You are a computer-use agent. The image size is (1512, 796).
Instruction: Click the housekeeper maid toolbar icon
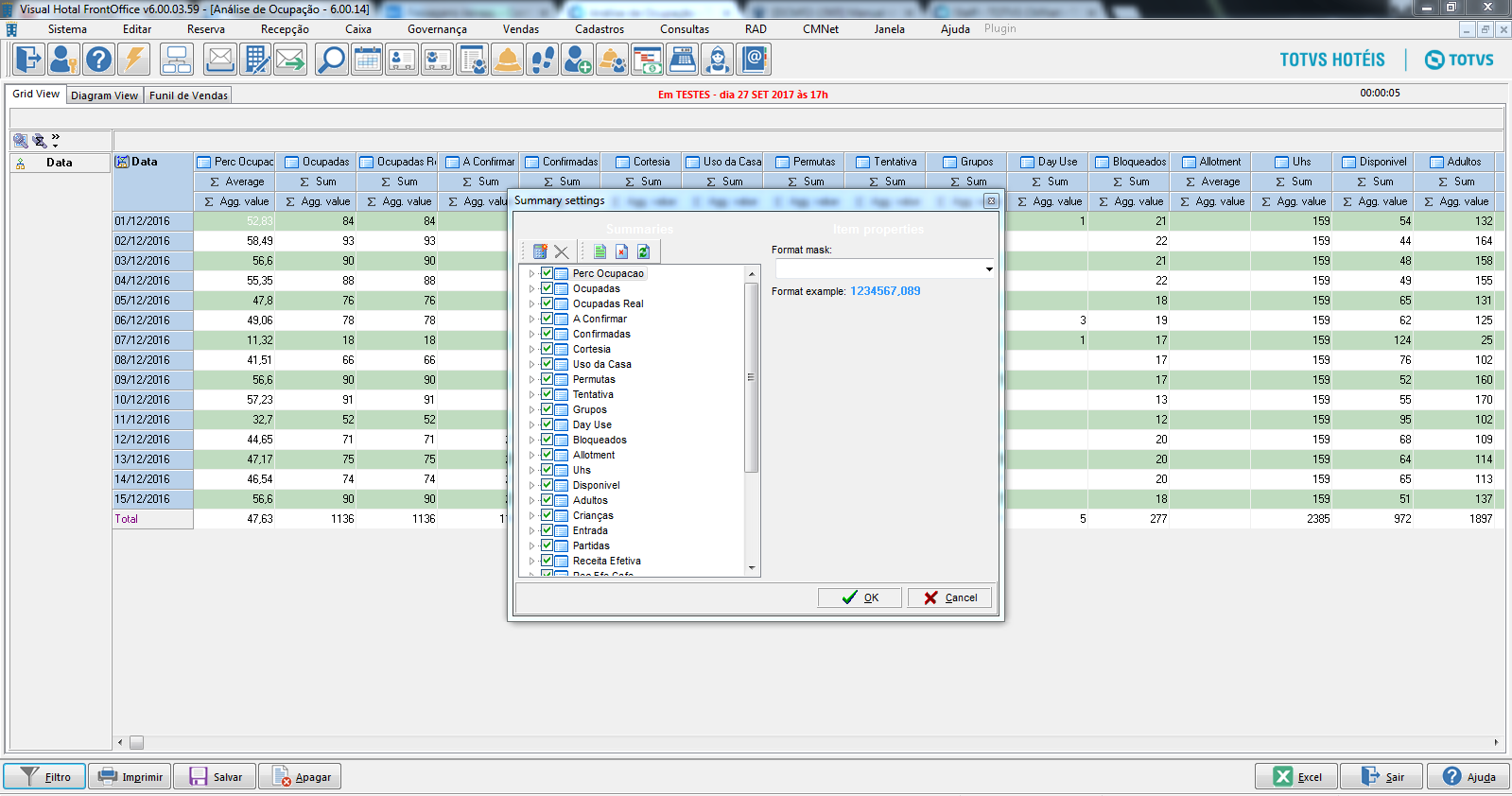718,60
